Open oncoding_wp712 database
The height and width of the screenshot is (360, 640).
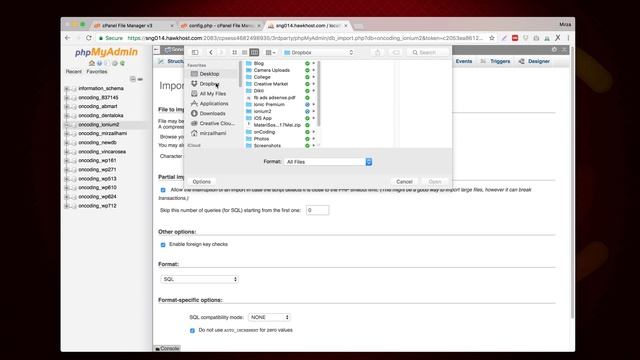pyautogui.click(x=97, y=206)
